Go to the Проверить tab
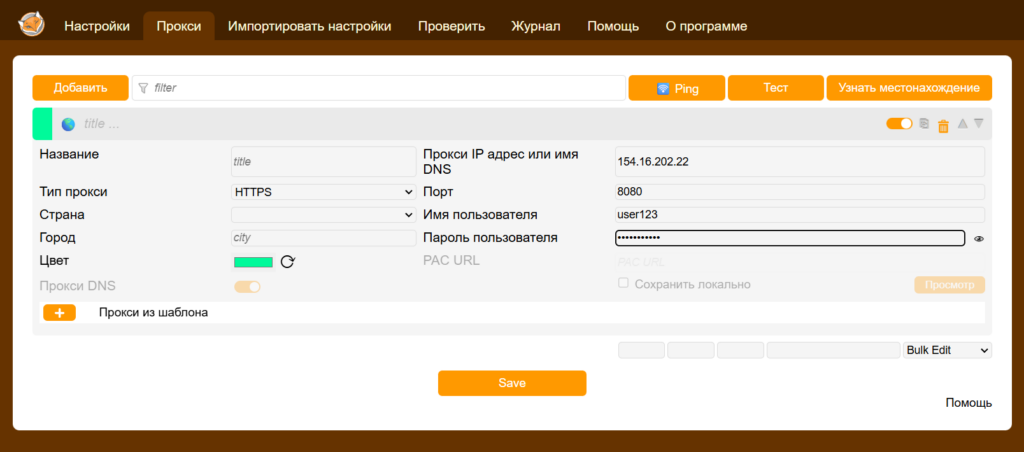Viewport: 1024px width, 452px height. [452, 27]
